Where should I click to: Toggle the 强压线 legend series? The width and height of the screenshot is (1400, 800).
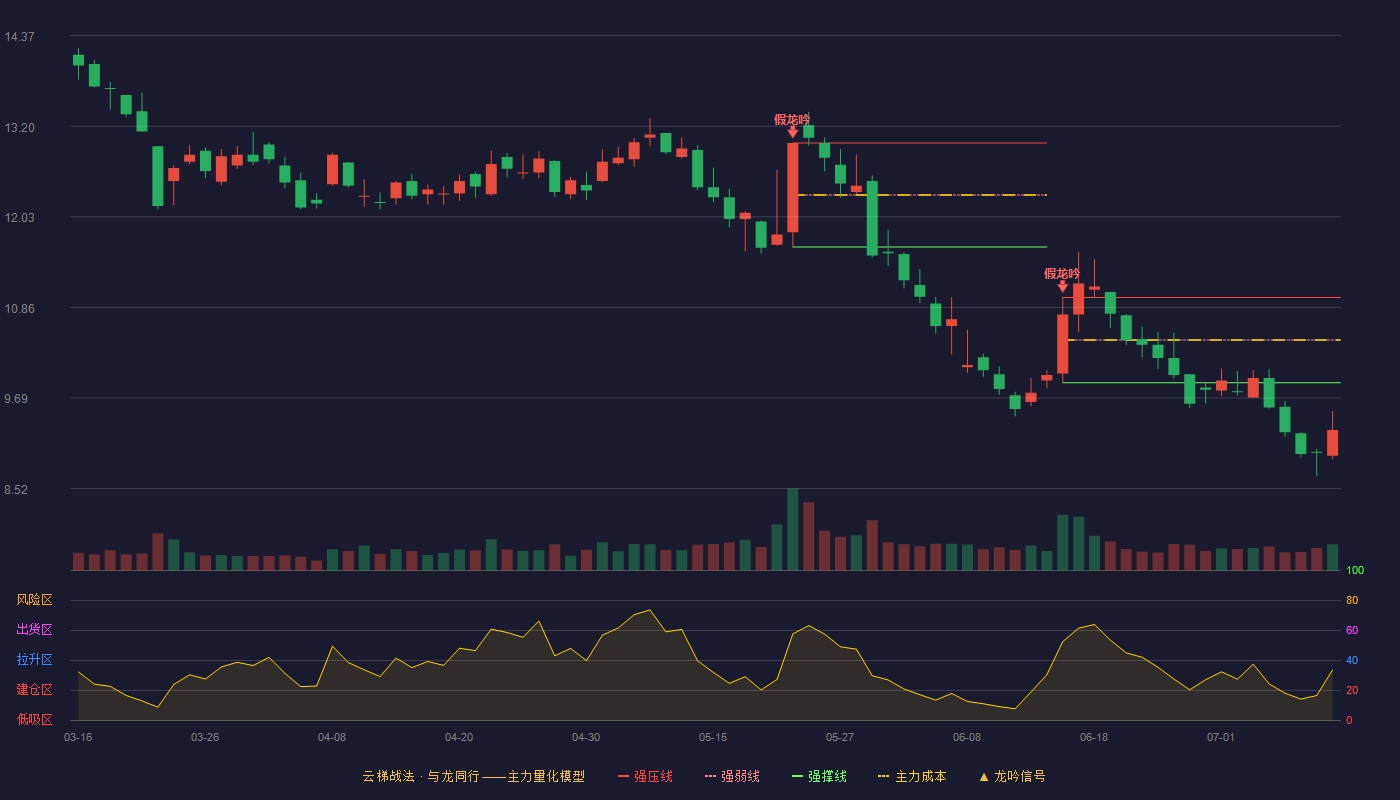pyautogui.click(x=645, y=776)
